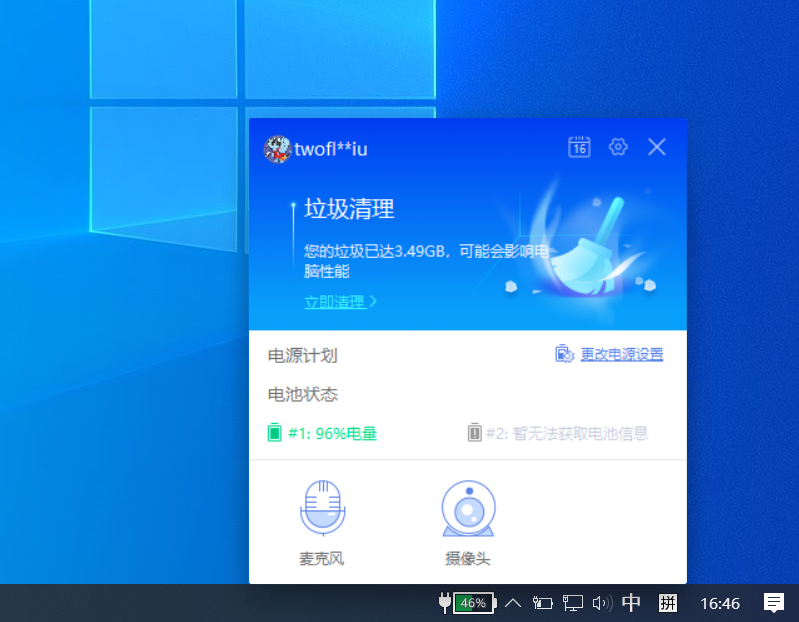Click the power plug icon in taskbar
Viewport: 799px width, 622px height.
tap(445, 603)
